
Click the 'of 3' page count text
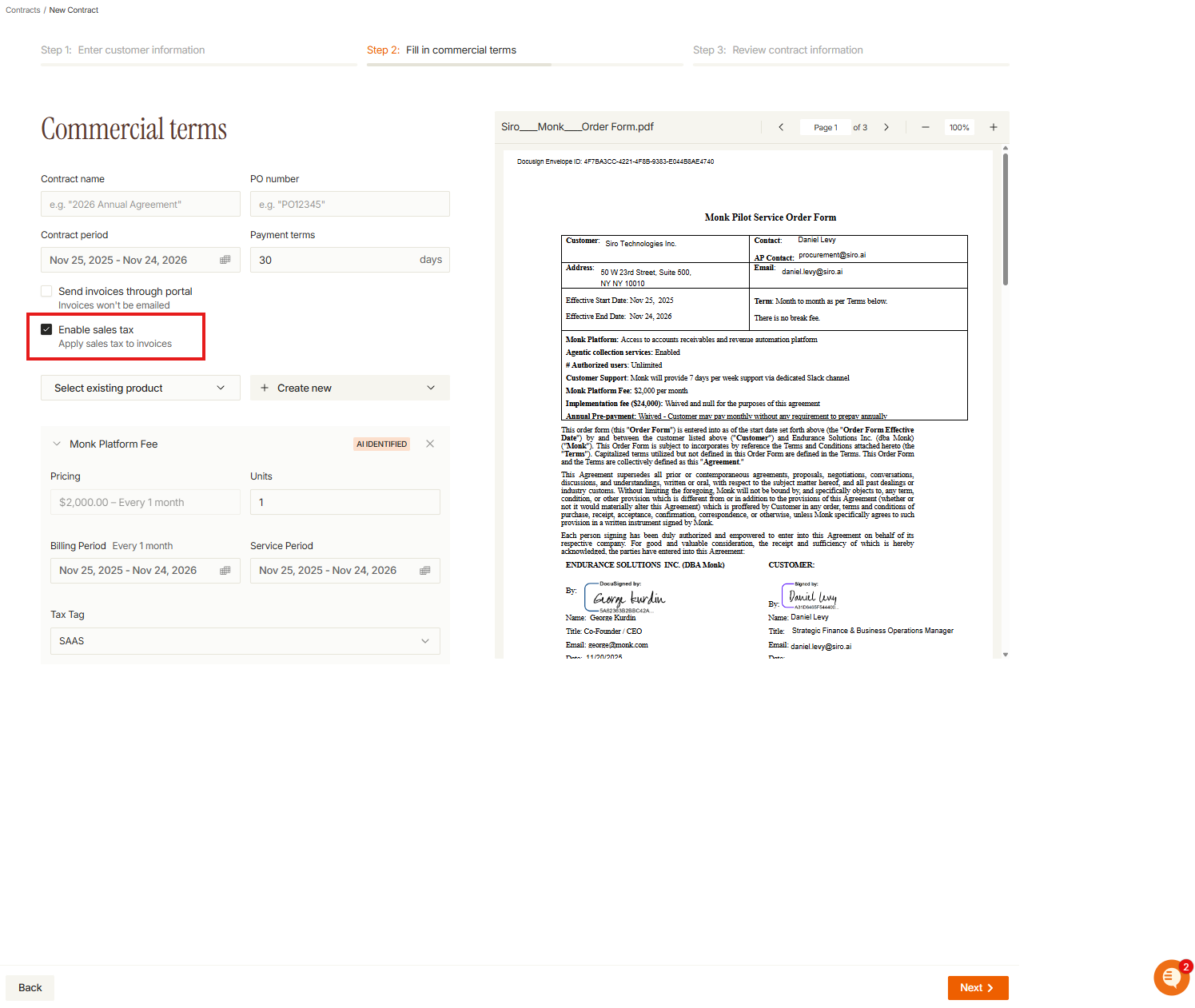tap(860, 127)
